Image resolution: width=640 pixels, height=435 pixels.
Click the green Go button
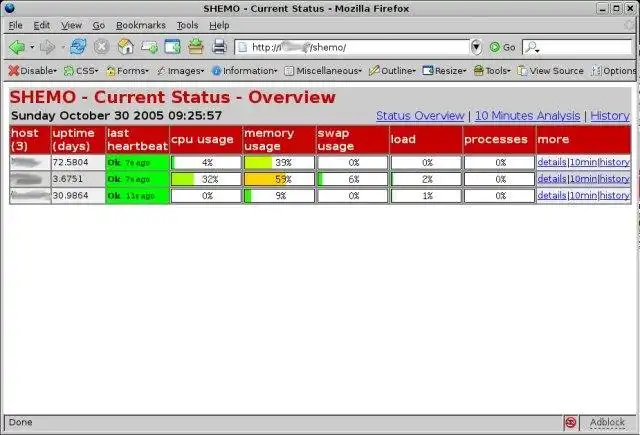coord(502,47)
